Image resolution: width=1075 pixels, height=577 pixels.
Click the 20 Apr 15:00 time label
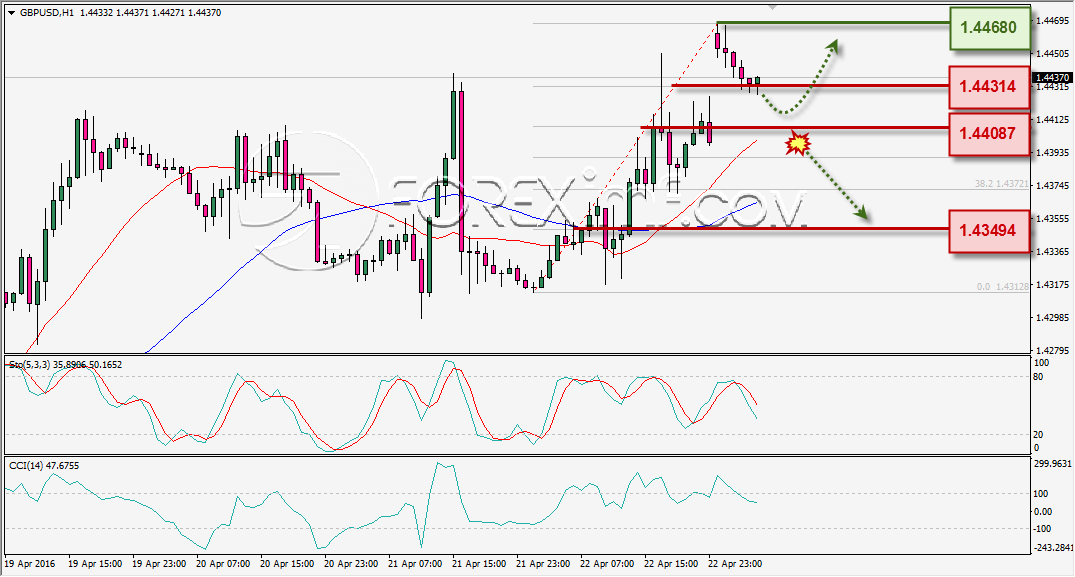287,563
